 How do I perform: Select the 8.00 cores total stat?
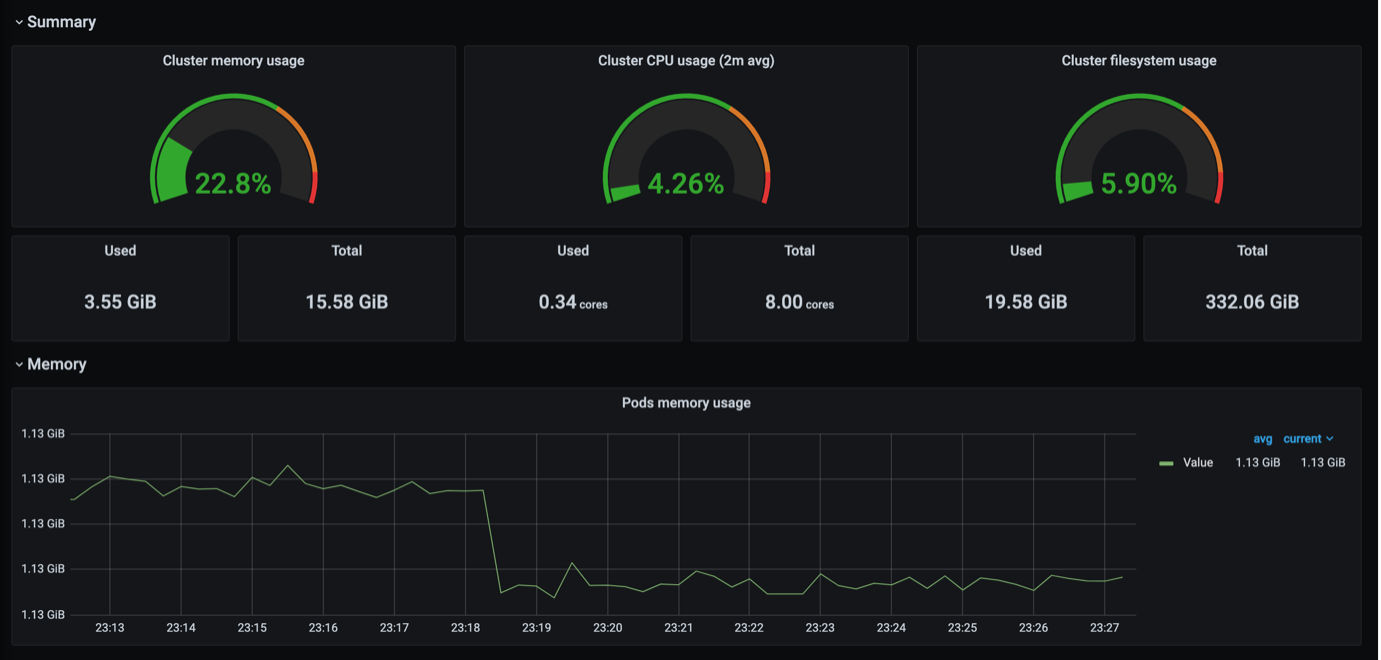(x=799, y=302)
